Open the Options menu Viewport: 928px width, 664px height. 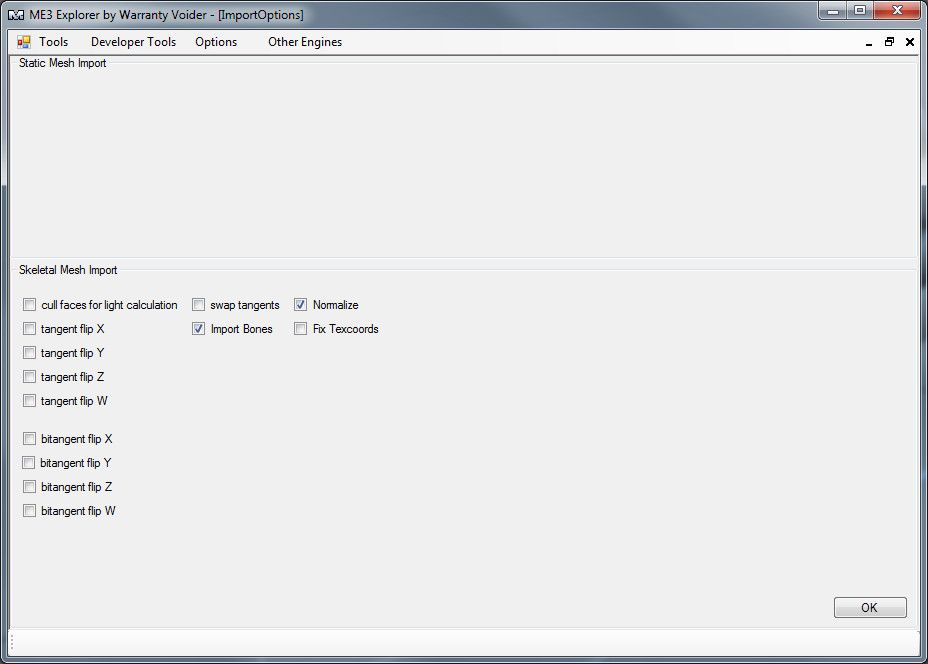[x=216, y=42]
